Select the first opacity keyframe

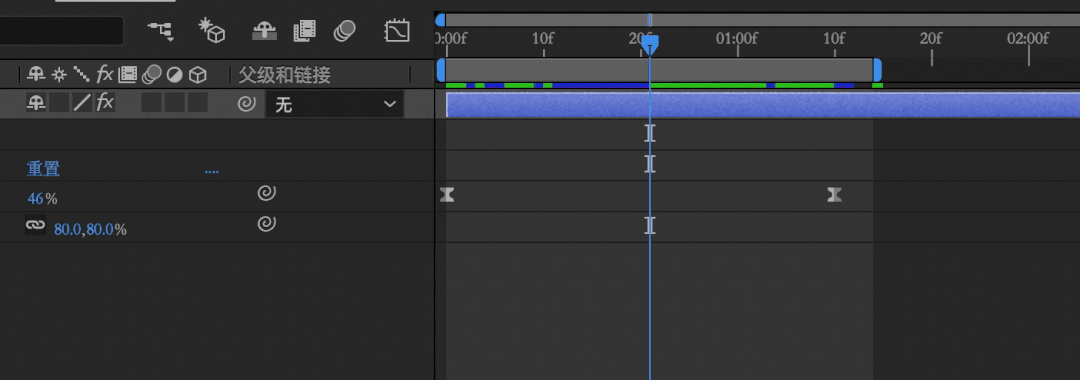tap(447, 195)
